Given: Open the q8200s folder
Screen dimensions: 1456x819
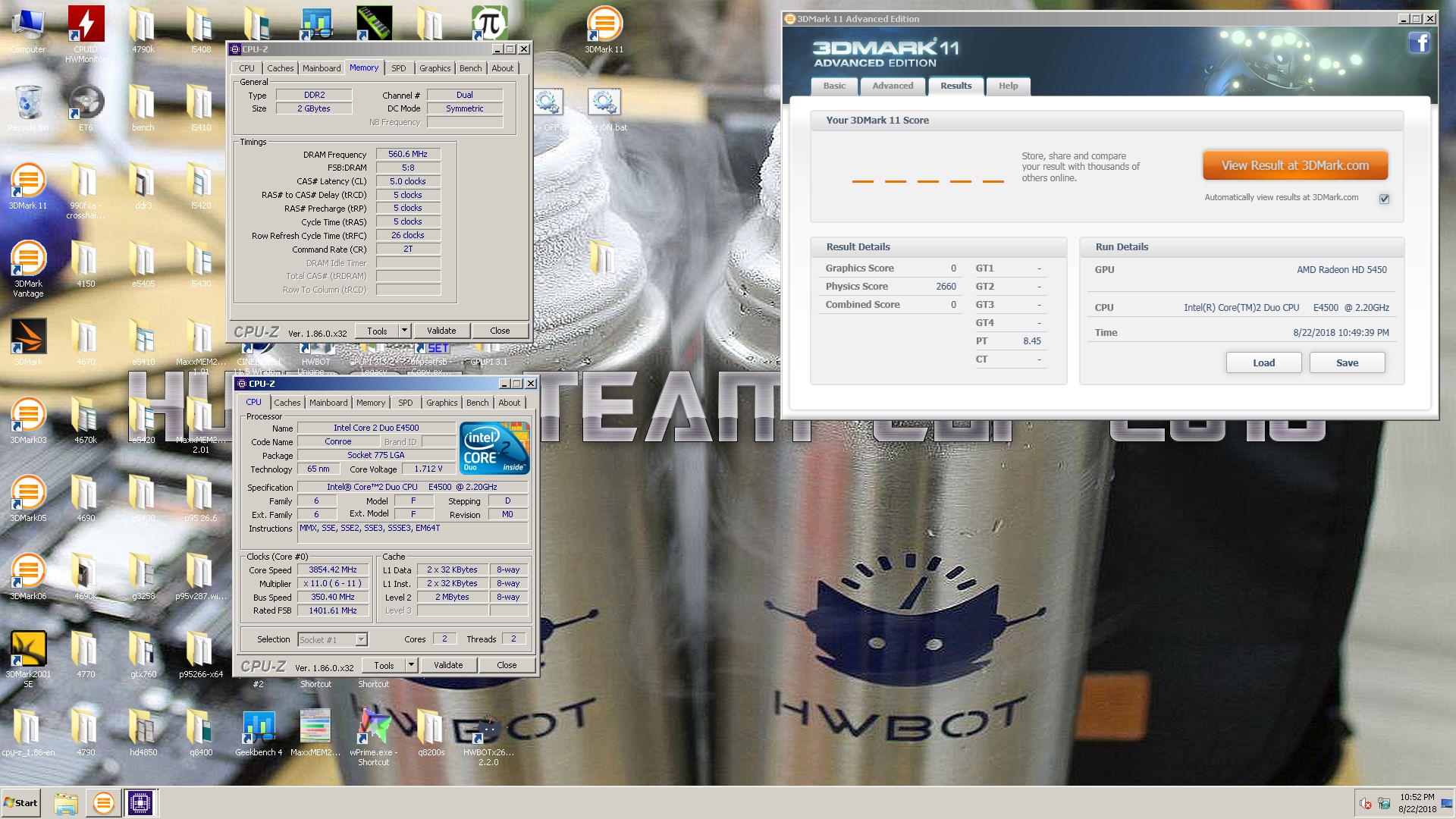Looking at the screenshot, I should tap(431, 733).
